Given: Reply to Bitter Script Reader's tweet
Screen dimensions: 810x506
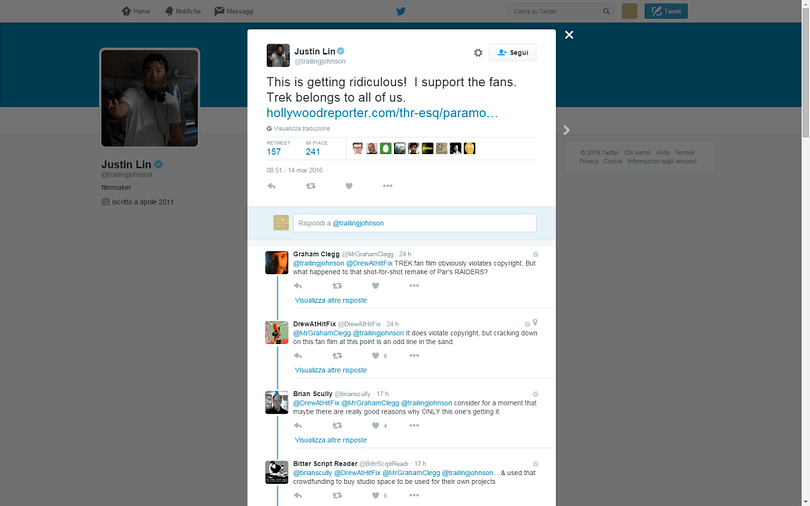Looking at the screenshot, I should 298,496.
